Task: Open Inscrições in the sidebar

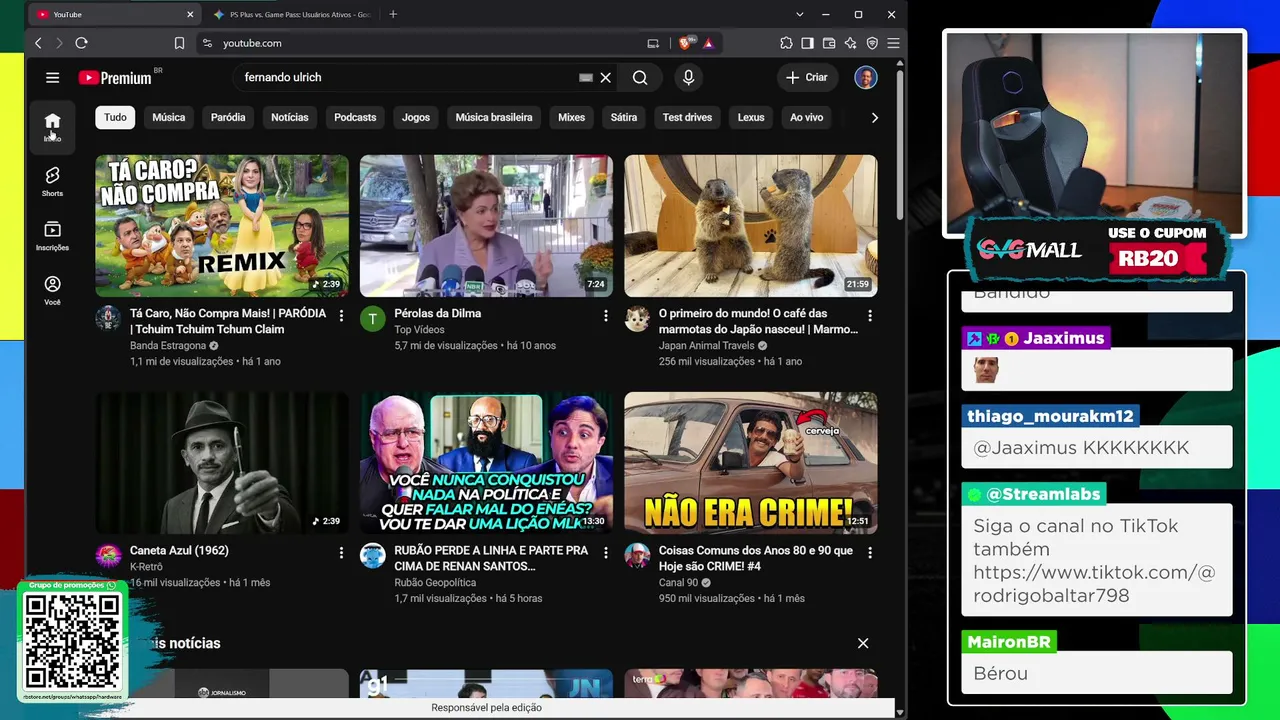Action: pyautogui.click(x=52, y=236)
